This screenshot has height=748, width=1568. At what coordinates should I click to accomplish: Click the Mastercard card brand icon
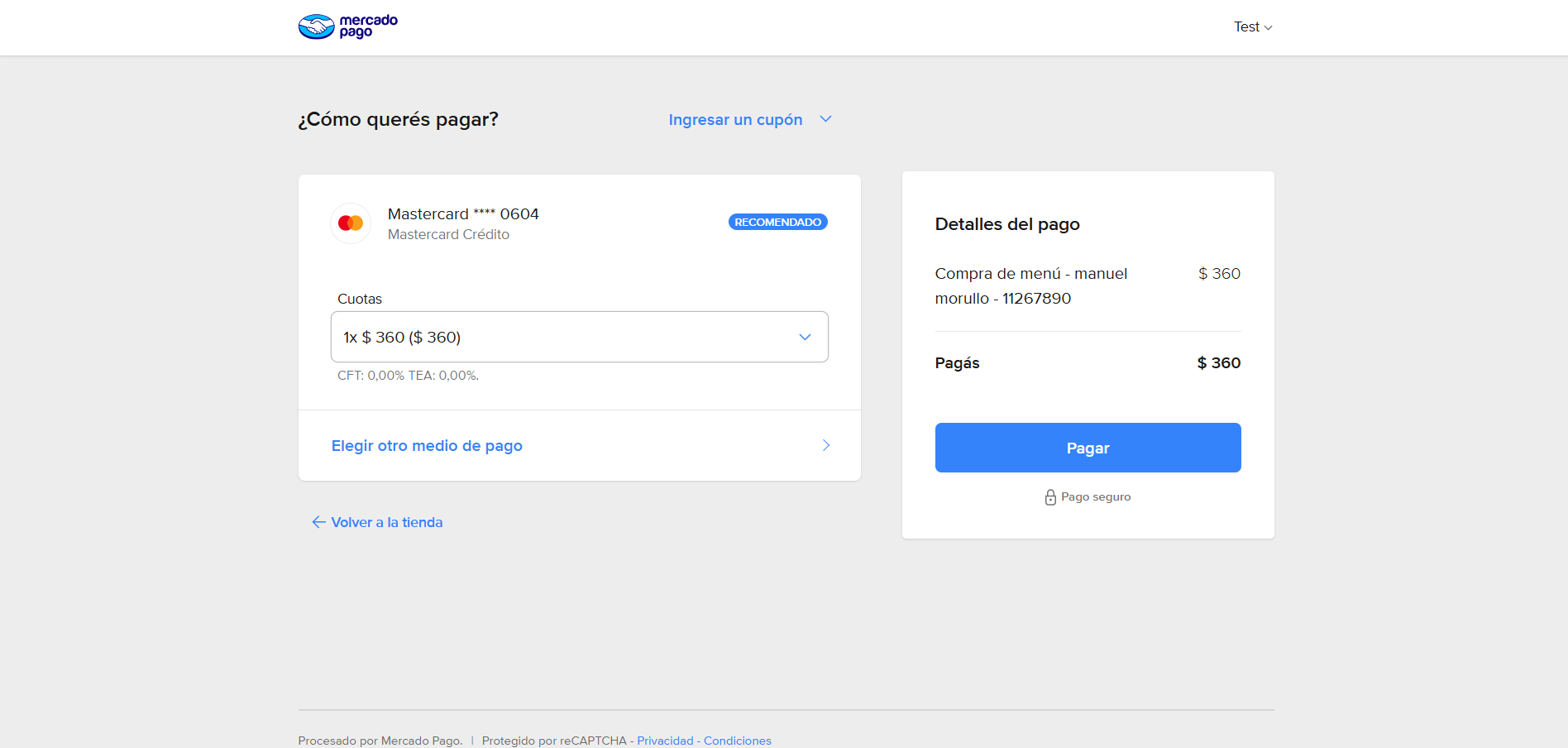click(351, 223)
